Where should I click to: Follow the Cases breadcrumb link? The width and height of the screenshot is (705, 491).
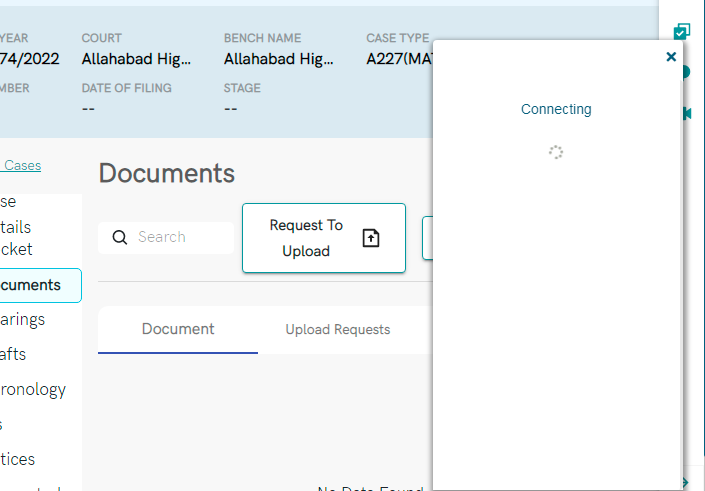[x=22, y=165]
